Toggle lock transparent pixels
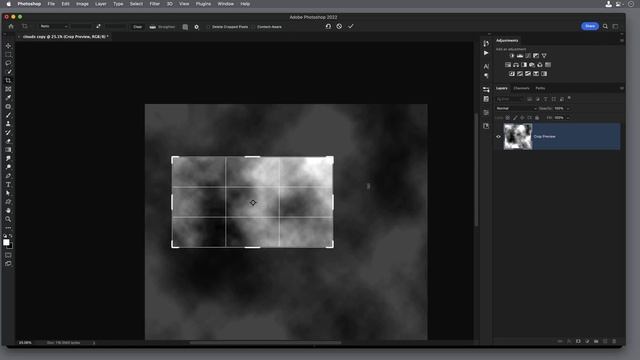This screenshot has width=640, height=360. [x=507, y=118]
